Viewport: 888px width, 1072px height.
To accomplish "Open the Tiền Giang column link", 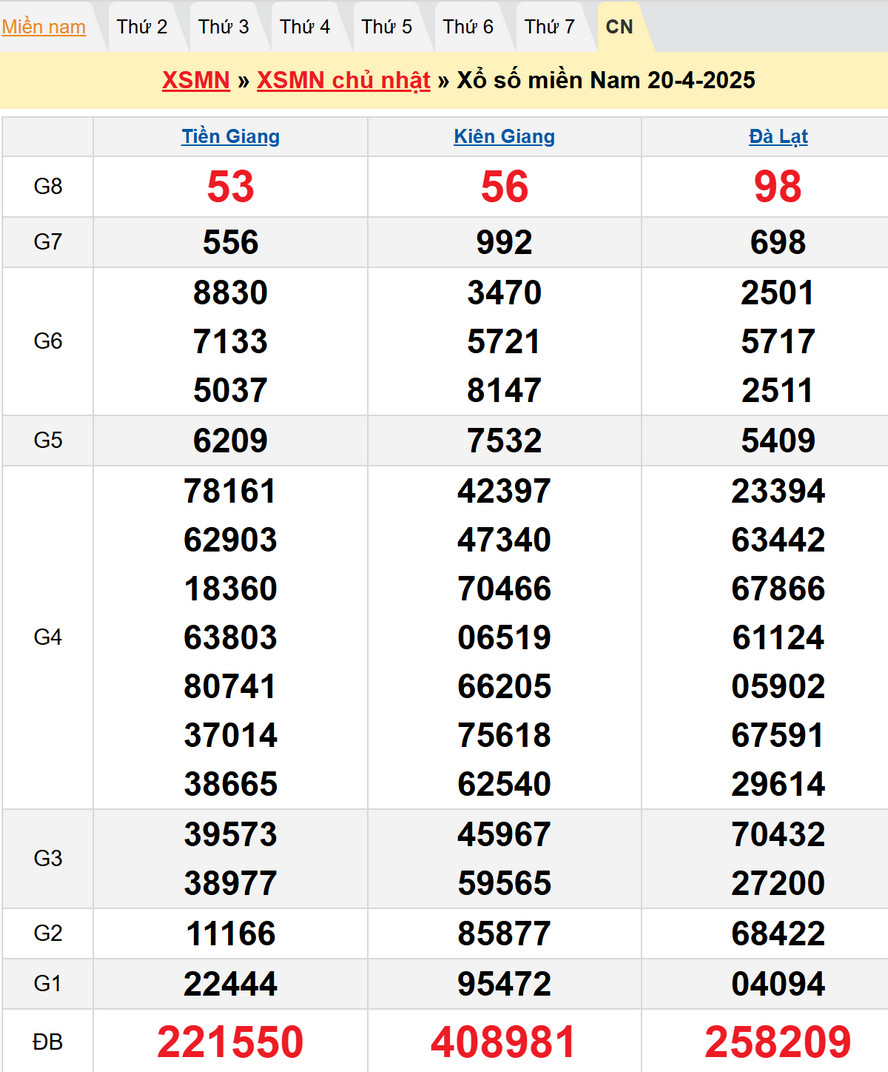I will 230,137.
